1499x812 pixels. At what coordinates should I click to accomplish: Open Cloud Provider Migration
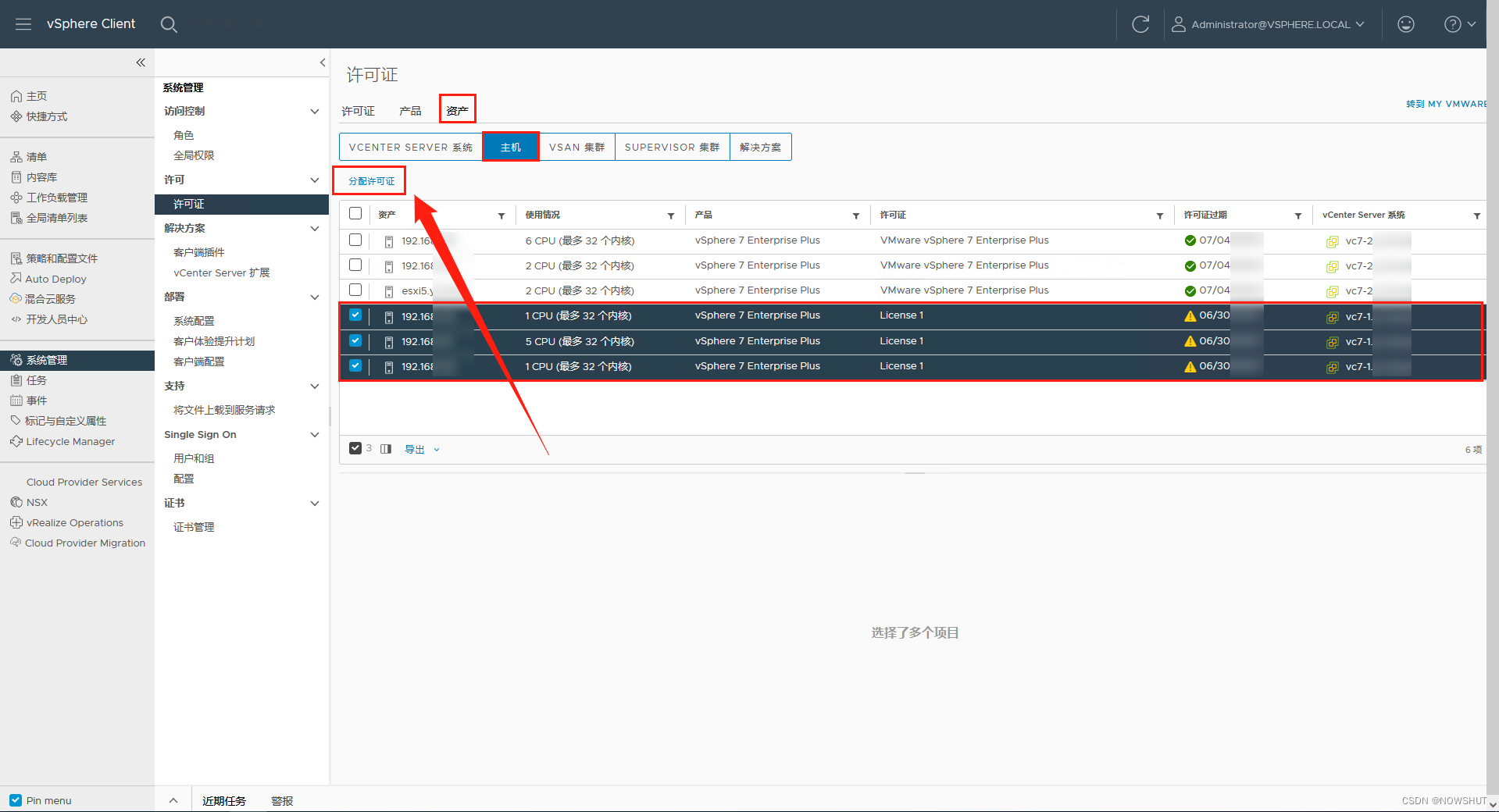click(x=77, y=543)
